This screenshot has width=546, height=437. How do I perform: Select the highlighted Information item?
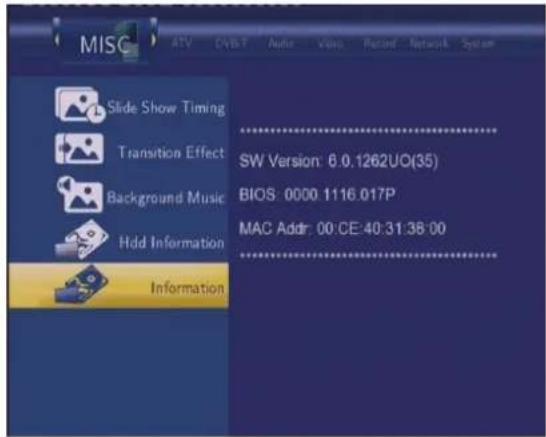tap(118, 286)
